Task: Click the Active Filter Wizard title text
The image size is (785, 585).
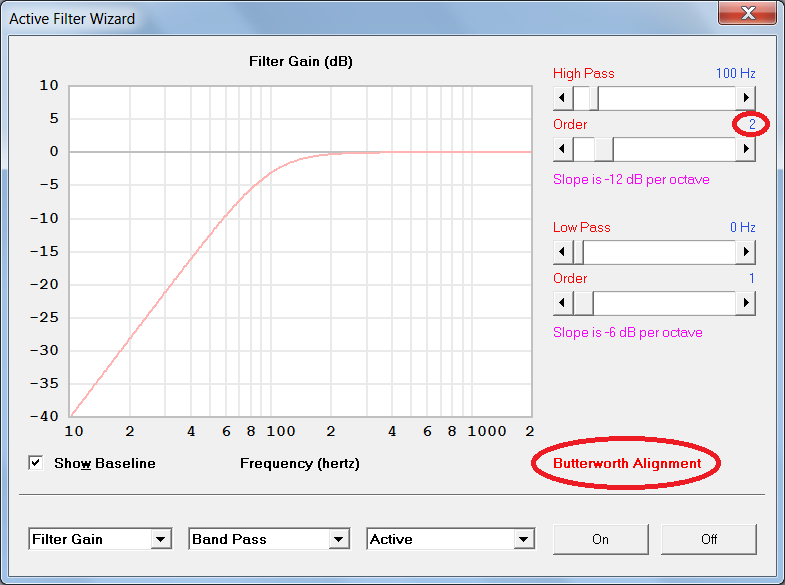Action: click(72, 19)
